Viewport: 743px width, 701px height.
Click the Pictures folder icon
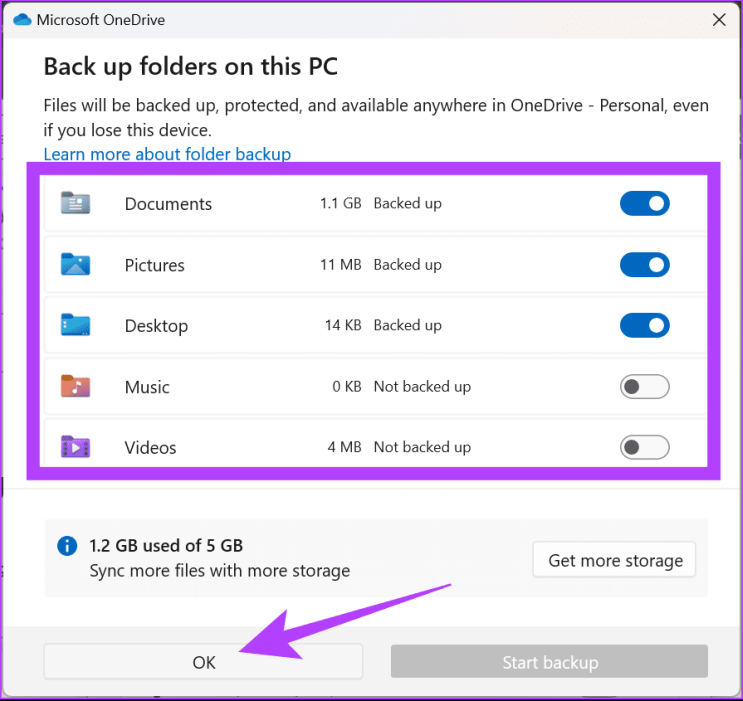pyautogui.click(x=75, y=265)
